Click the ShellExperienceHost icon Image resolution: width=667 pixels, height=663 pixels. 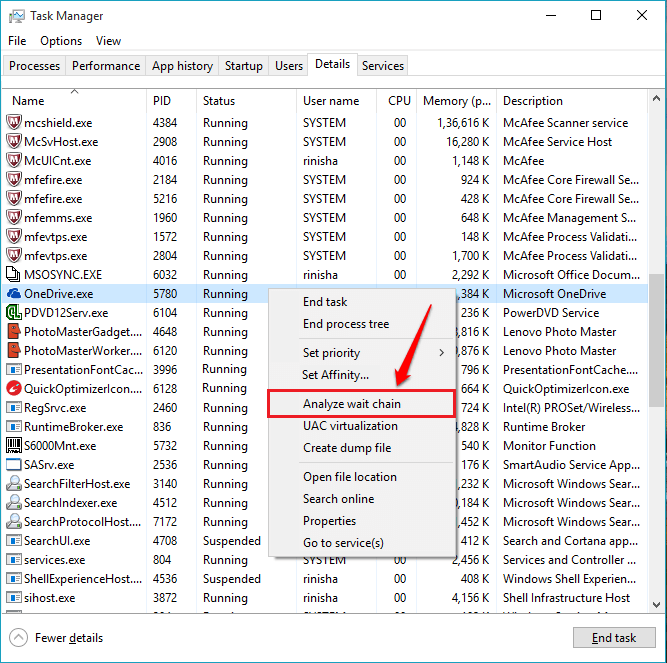click(14, 578)
